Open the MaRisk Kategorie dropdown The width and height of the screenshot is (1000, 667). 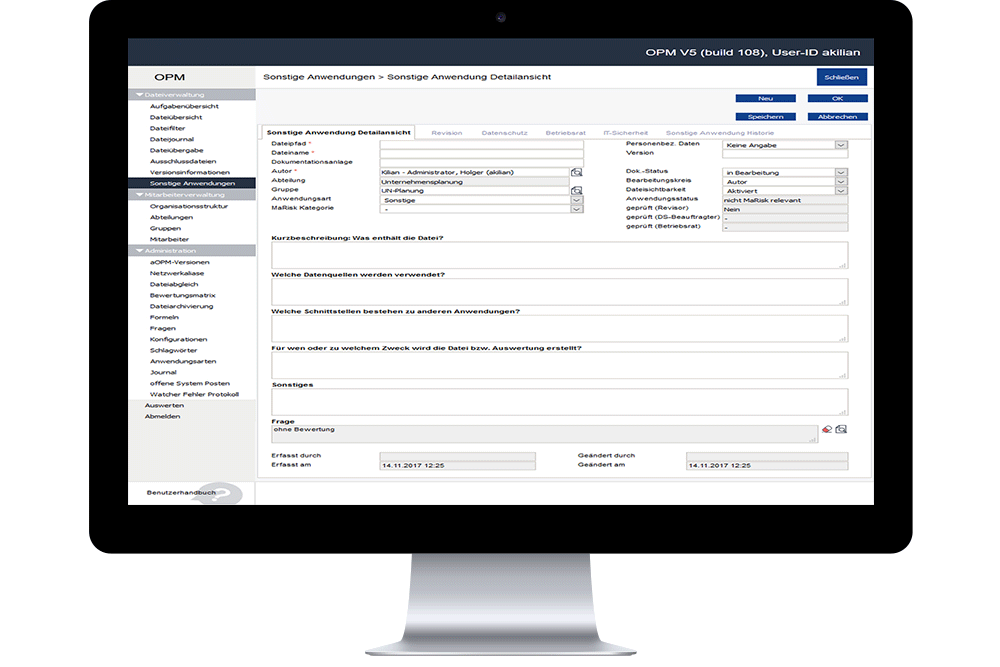[576, 210]
